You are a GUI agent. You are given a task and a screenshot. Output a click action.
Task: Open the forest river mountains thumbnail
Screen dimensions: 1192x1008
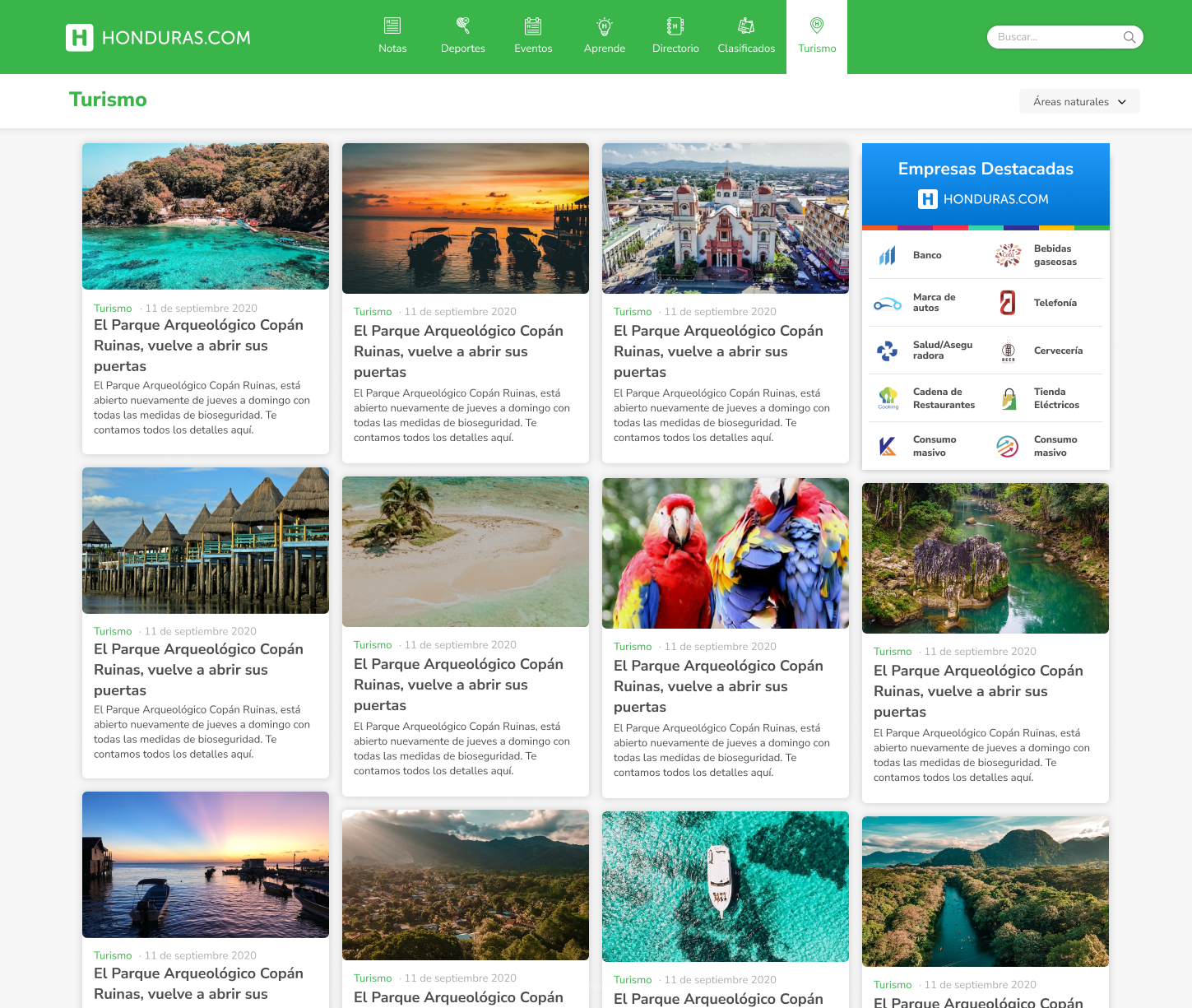pos(986,891)
